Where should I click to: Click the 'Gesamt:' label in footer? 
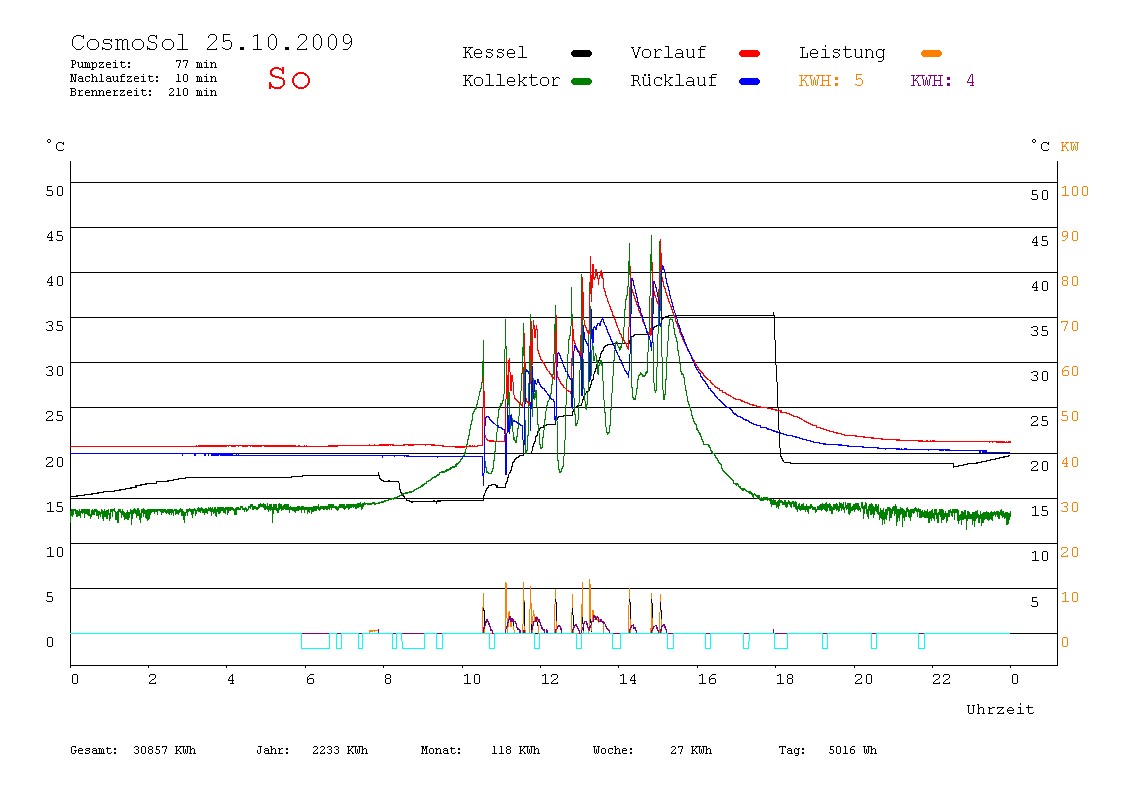coord(94,750)
